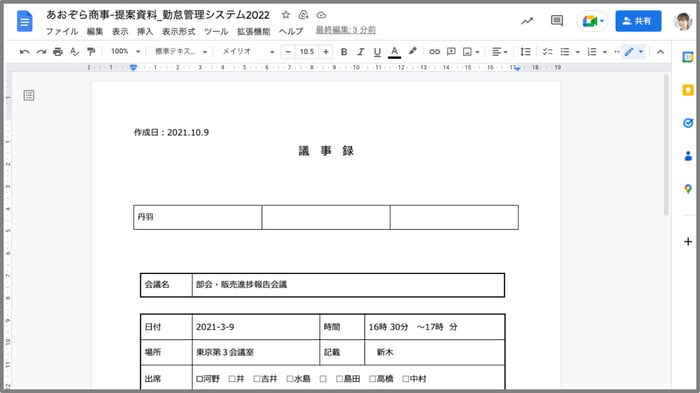Open Google Maps side panel
The width and height of the screenshot is (700, 393).
click(x=688, y=189)
